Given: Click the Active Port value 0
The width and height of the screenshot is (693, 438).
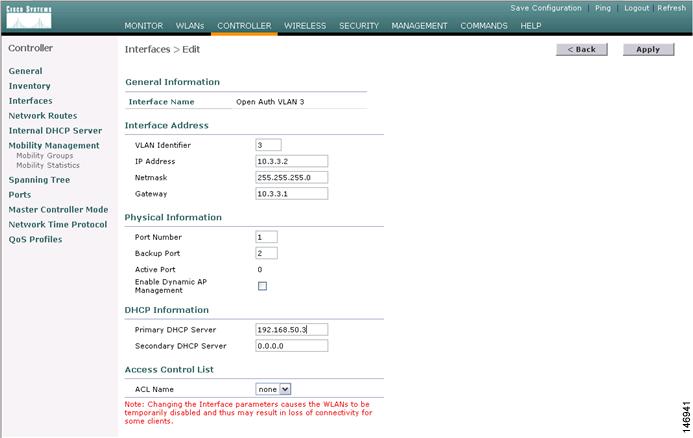Looking at the screenshot, I should pyautogui.click(x=260, y=270).
